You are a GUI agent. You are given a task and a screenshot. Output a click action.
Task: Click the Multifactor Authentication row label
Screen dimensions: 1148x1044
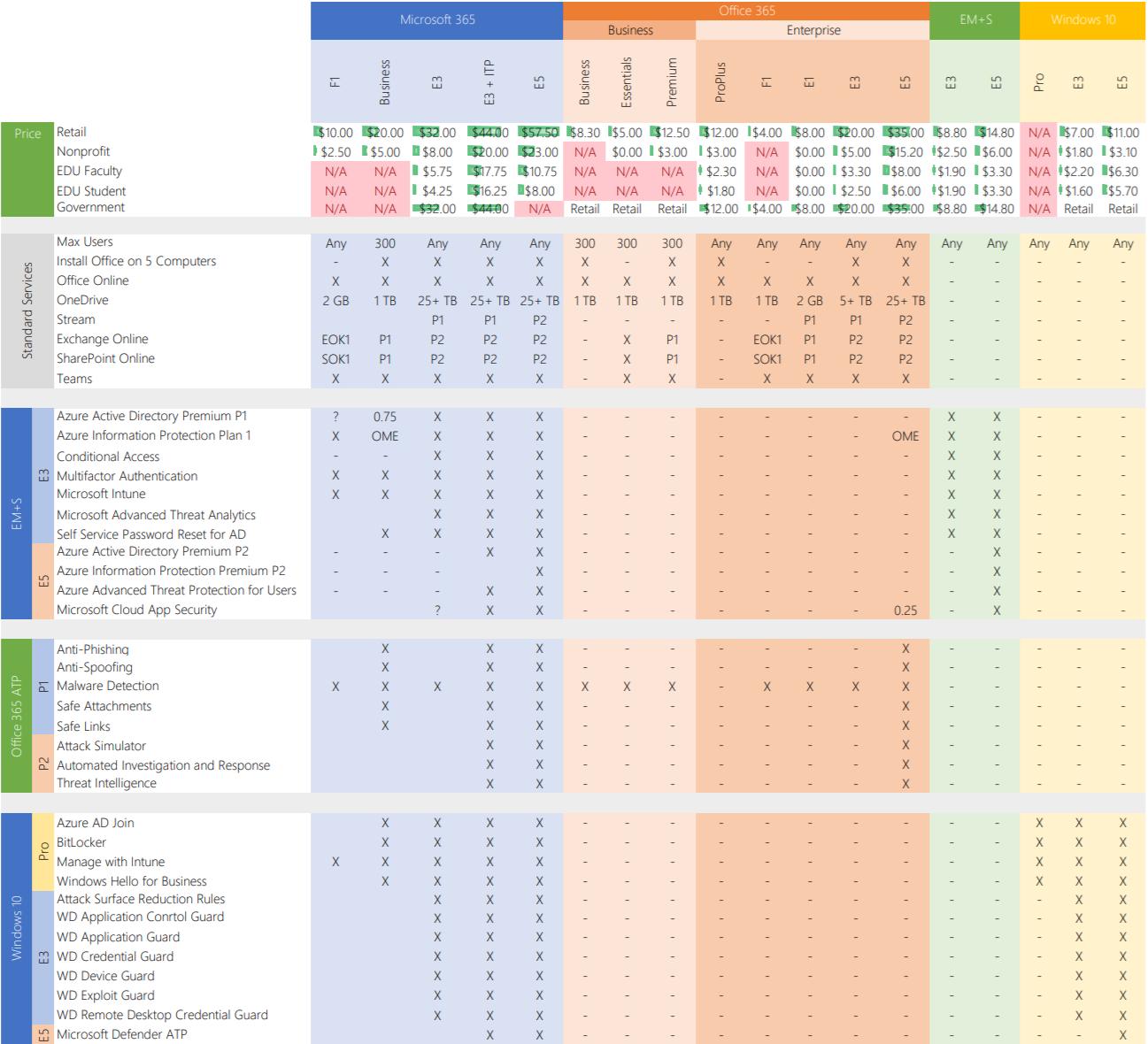tap(127, 476)
